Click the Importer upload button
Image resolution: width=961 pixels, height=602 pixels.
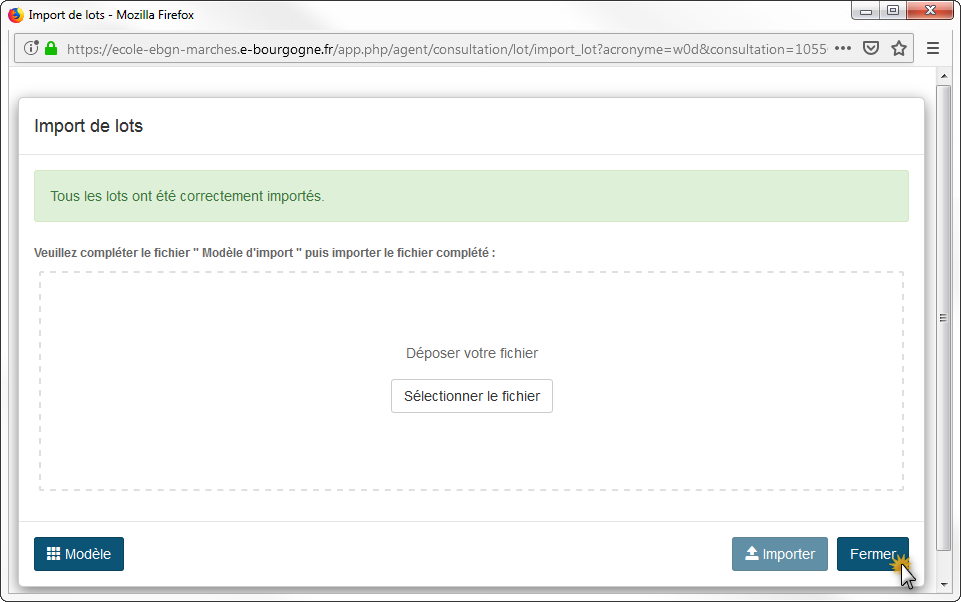(779, 554)
